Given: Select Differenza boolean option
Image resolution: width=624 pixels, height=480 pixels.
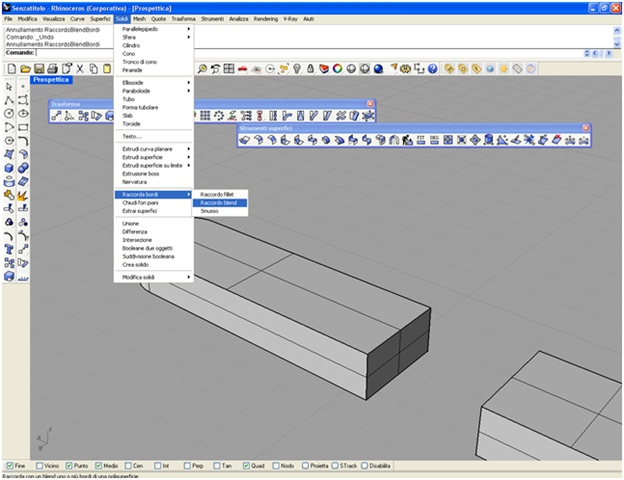Looking at the screenshot, I should (x=154, y=232).
